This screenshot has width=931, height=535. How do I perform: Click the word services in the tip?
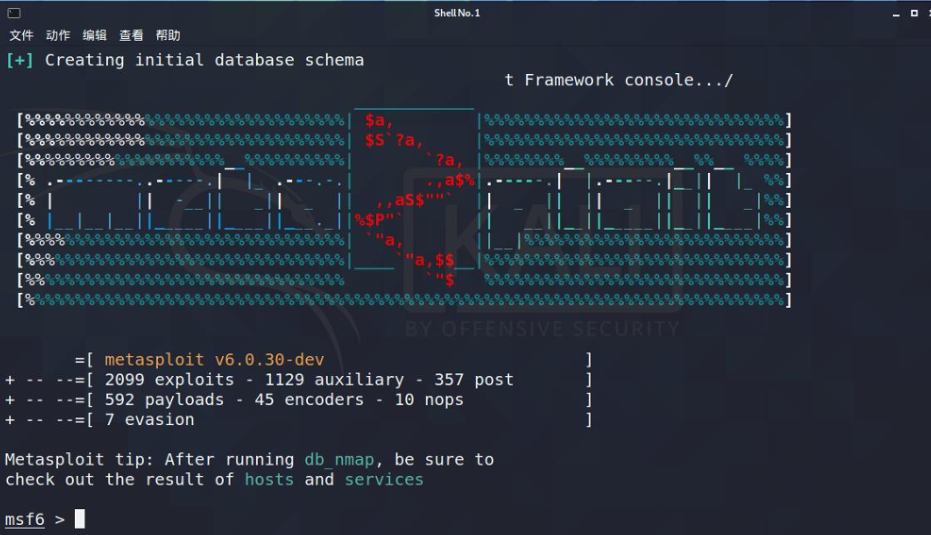(384, 480)
